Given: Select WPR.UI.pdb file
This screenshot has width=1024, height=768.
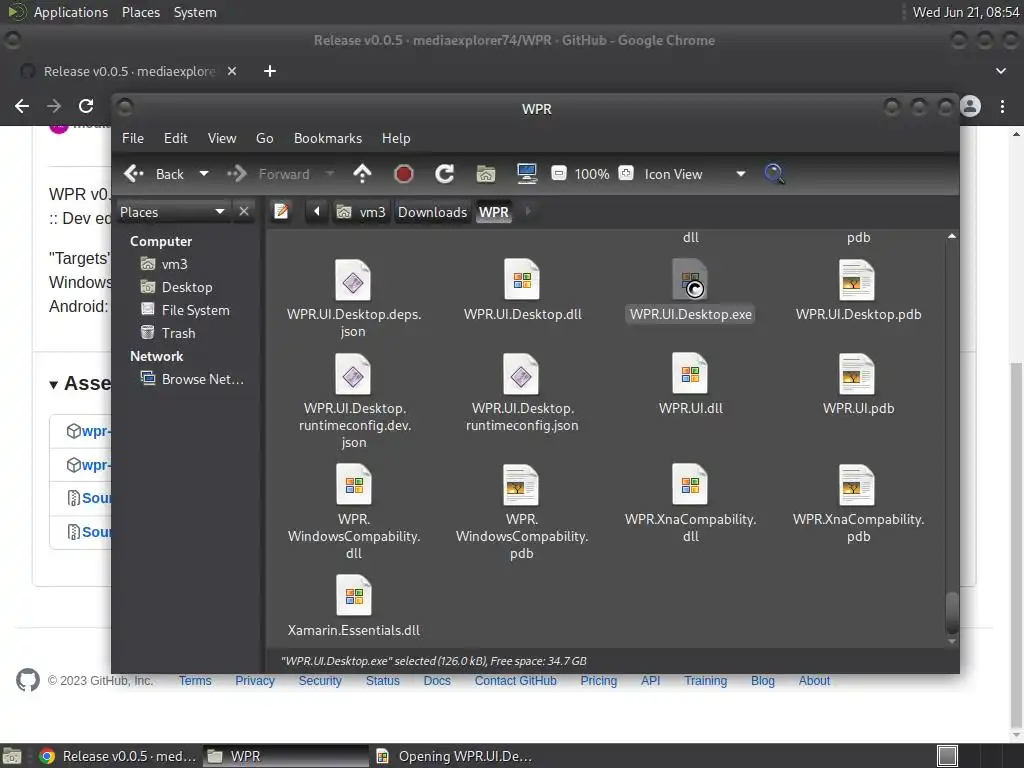Looking at the screenshot, I should tap(858, 384).
